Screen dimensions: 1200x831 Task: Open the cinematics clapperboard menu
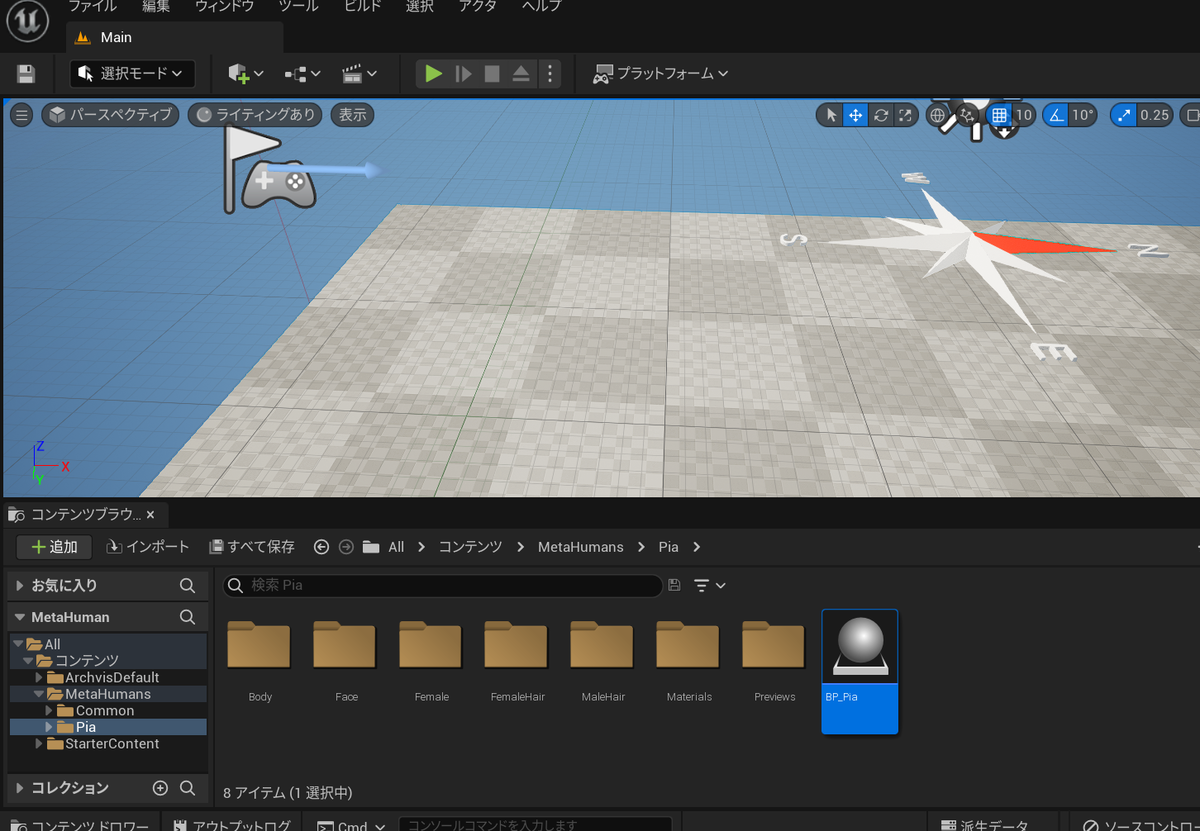[359, 74]
